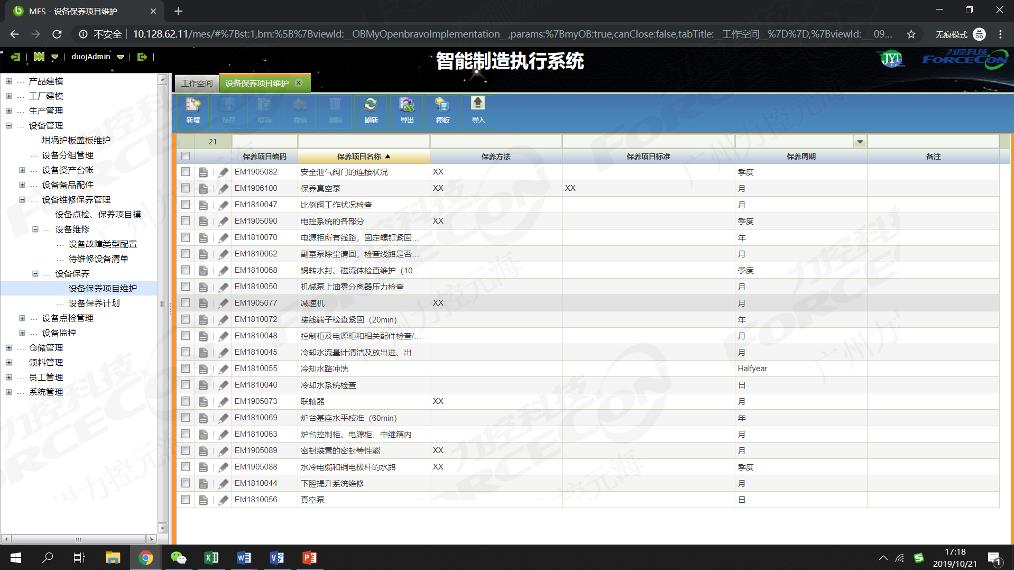Sort by the 保养周期 column header
Image resolution: width=1014 pixels, height=570 pixels.
pos(801,157)
